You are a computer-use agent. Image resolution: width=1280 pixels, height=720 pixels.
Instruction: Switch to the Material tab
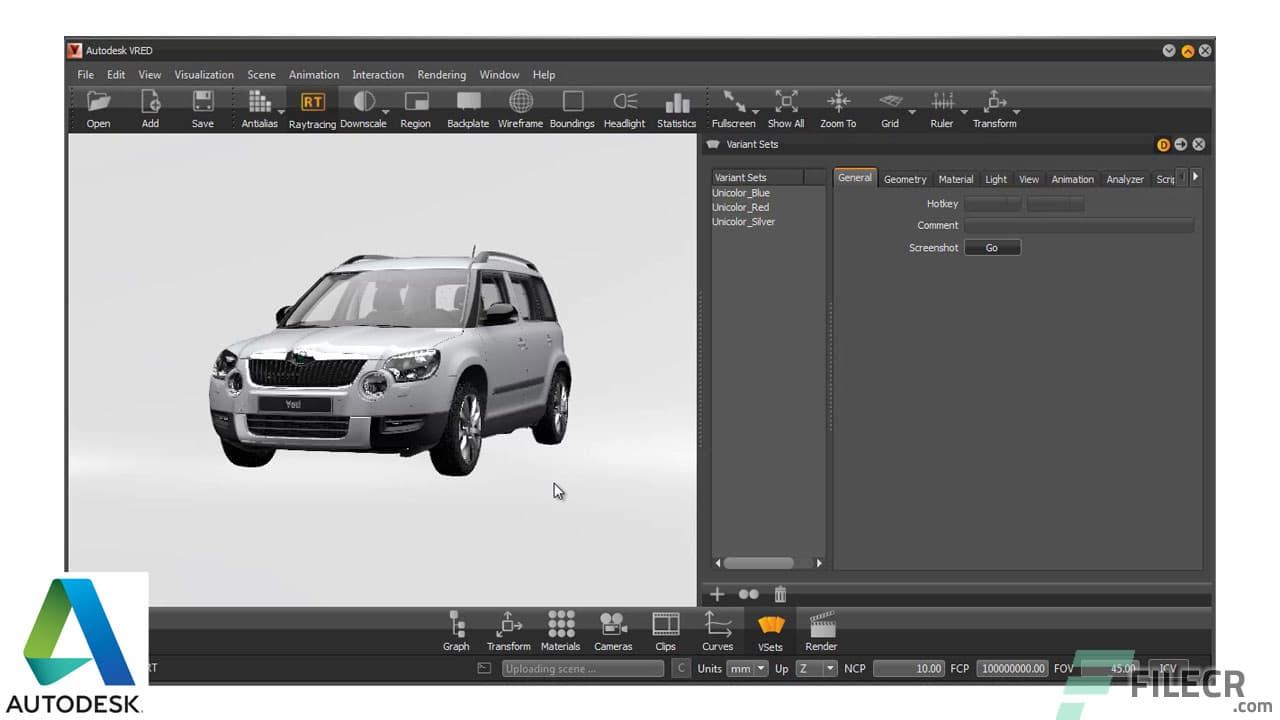pos(955,178)
